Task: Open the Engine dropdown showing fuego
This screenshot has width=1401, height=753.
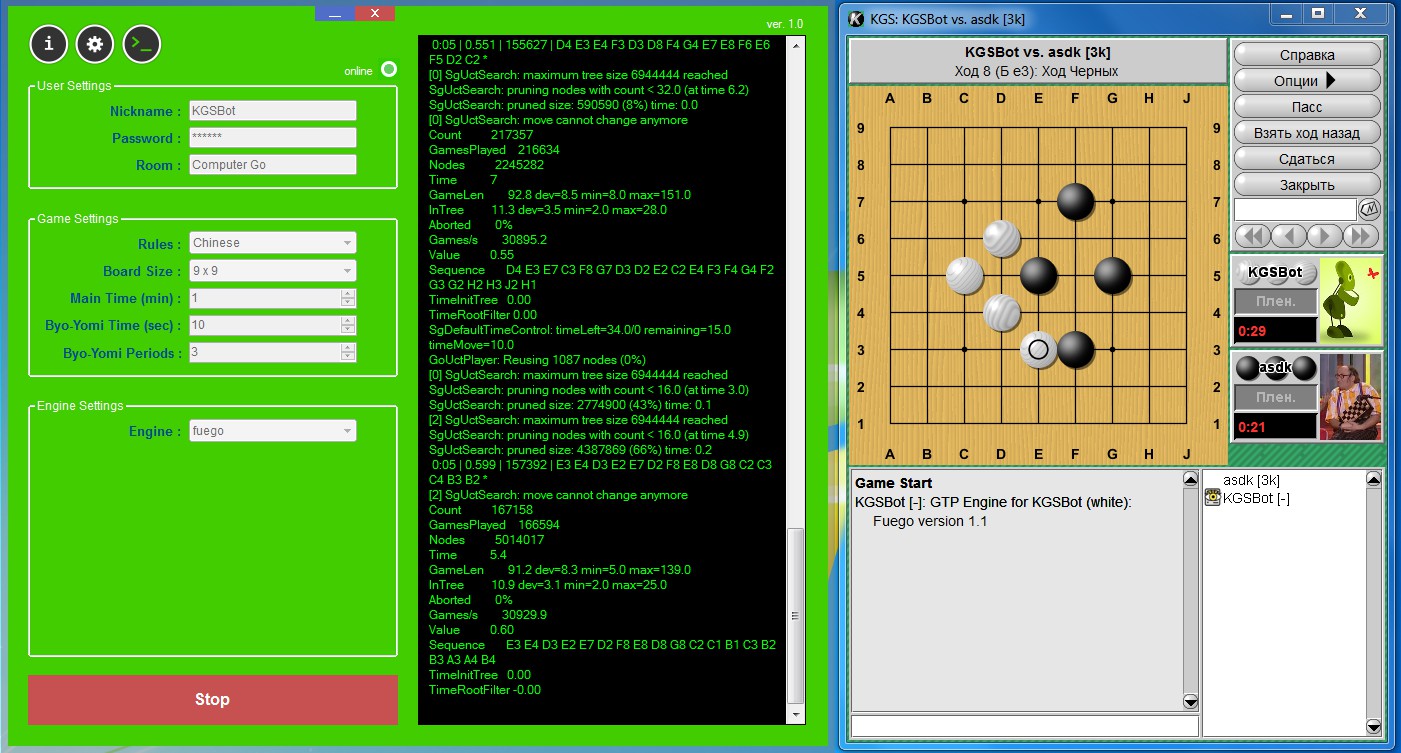Action: pyautogui.click(x=273, y=431)
